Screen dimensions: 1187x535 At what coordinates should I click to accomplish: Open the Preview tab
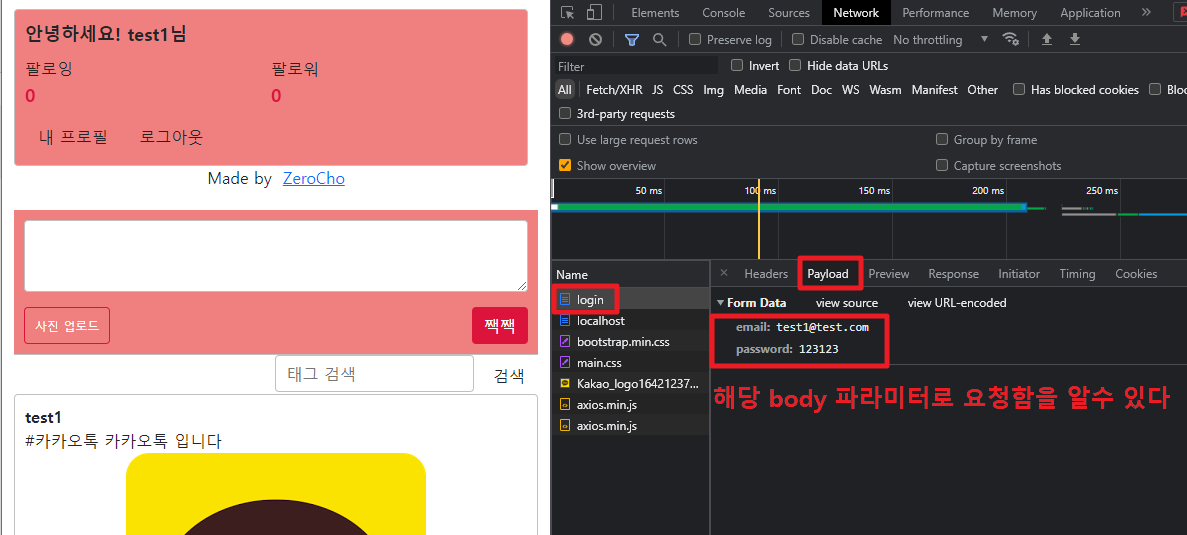[x=889, y=274]
